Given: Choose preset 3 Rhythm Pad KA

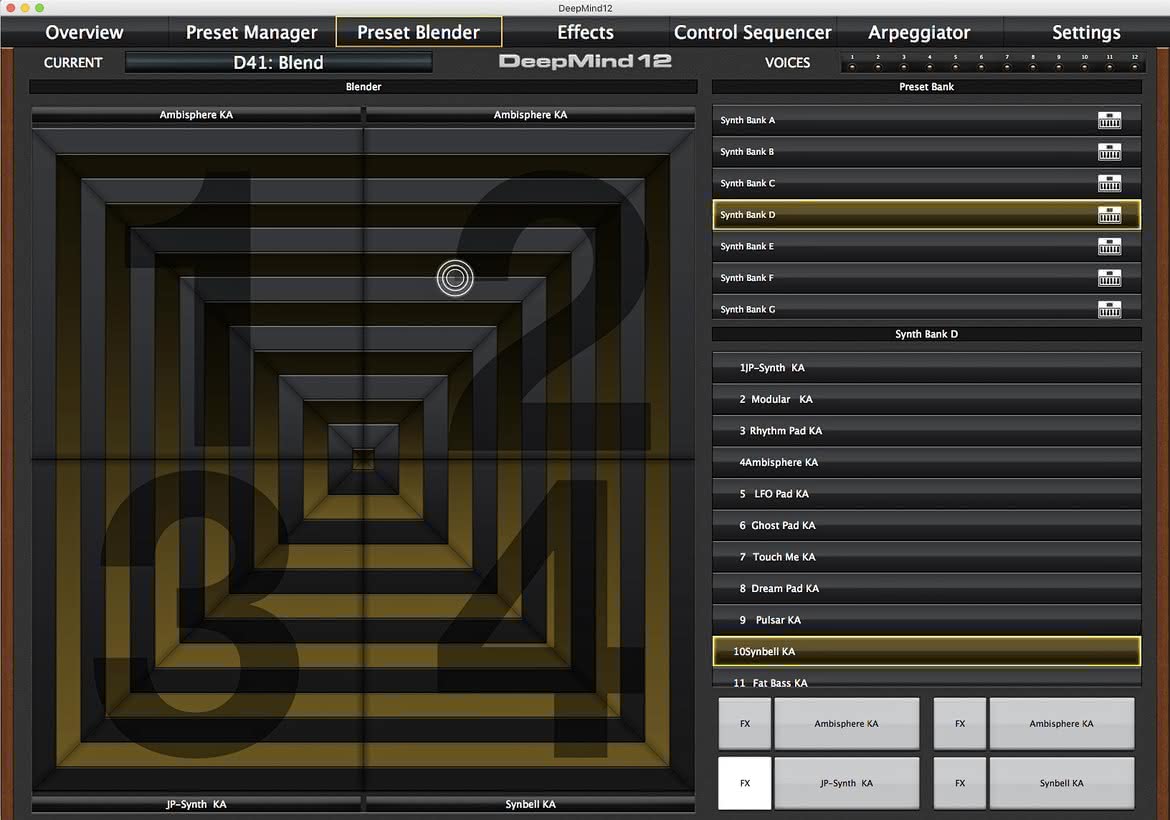Looking at the screenshot, I should [x=927, y=431].
